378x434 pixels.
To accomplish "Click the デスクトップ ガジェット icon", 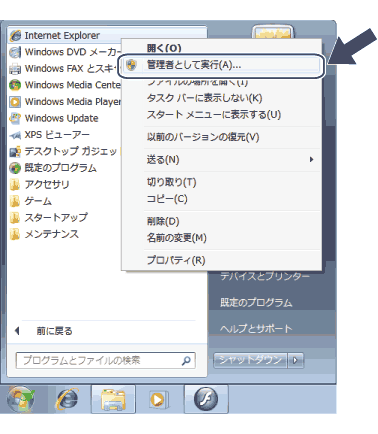I will click(x=15, y=152).
